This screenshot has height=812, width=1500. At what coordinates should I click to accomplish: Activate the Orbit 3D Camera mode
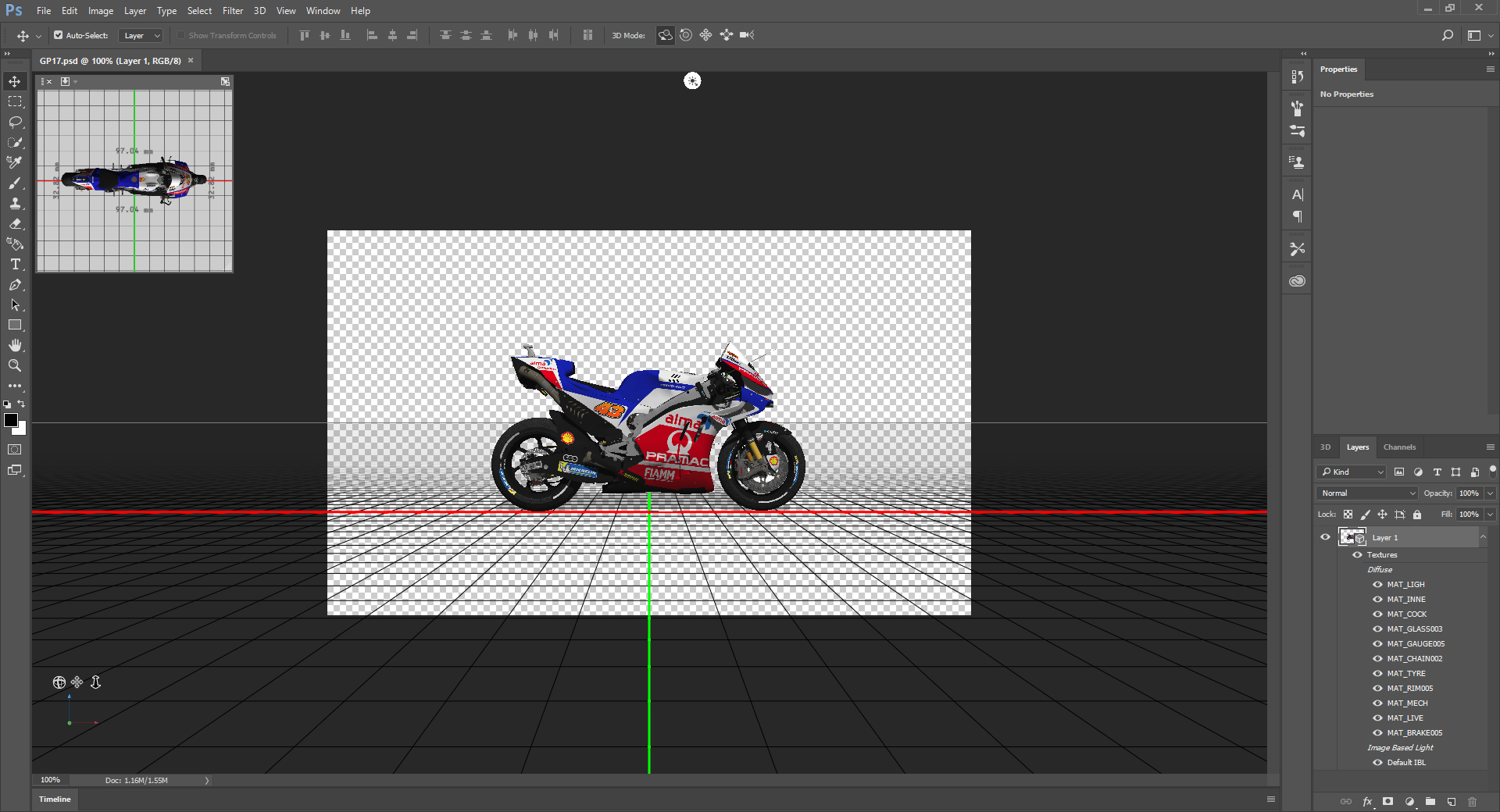coord(665,35)
